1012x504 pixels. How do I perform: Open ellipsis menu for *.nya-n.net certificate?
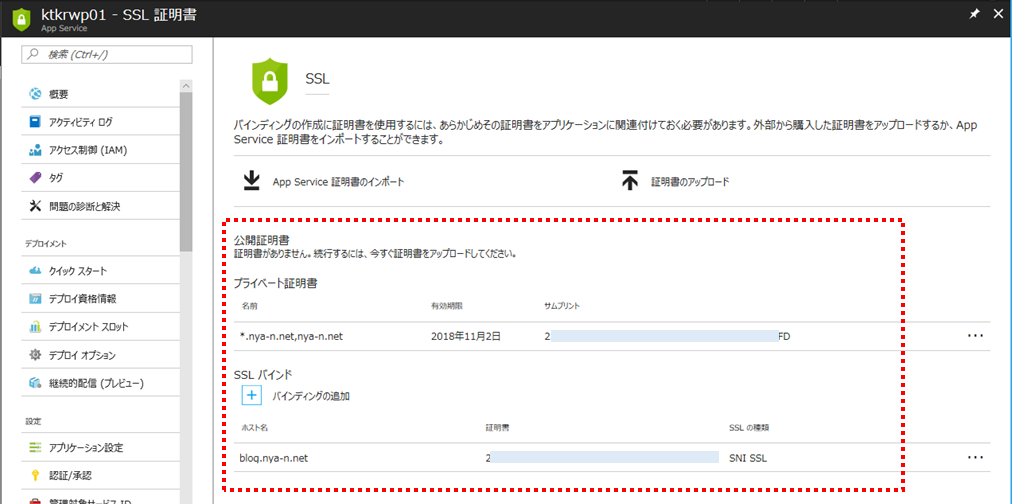tap(975, 336)
